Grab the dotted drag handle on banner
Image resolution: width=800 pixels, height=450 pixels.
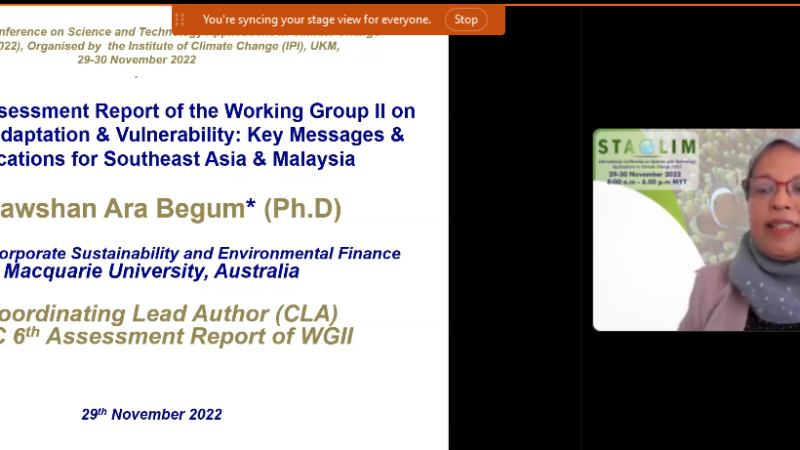tap(180, 19)
